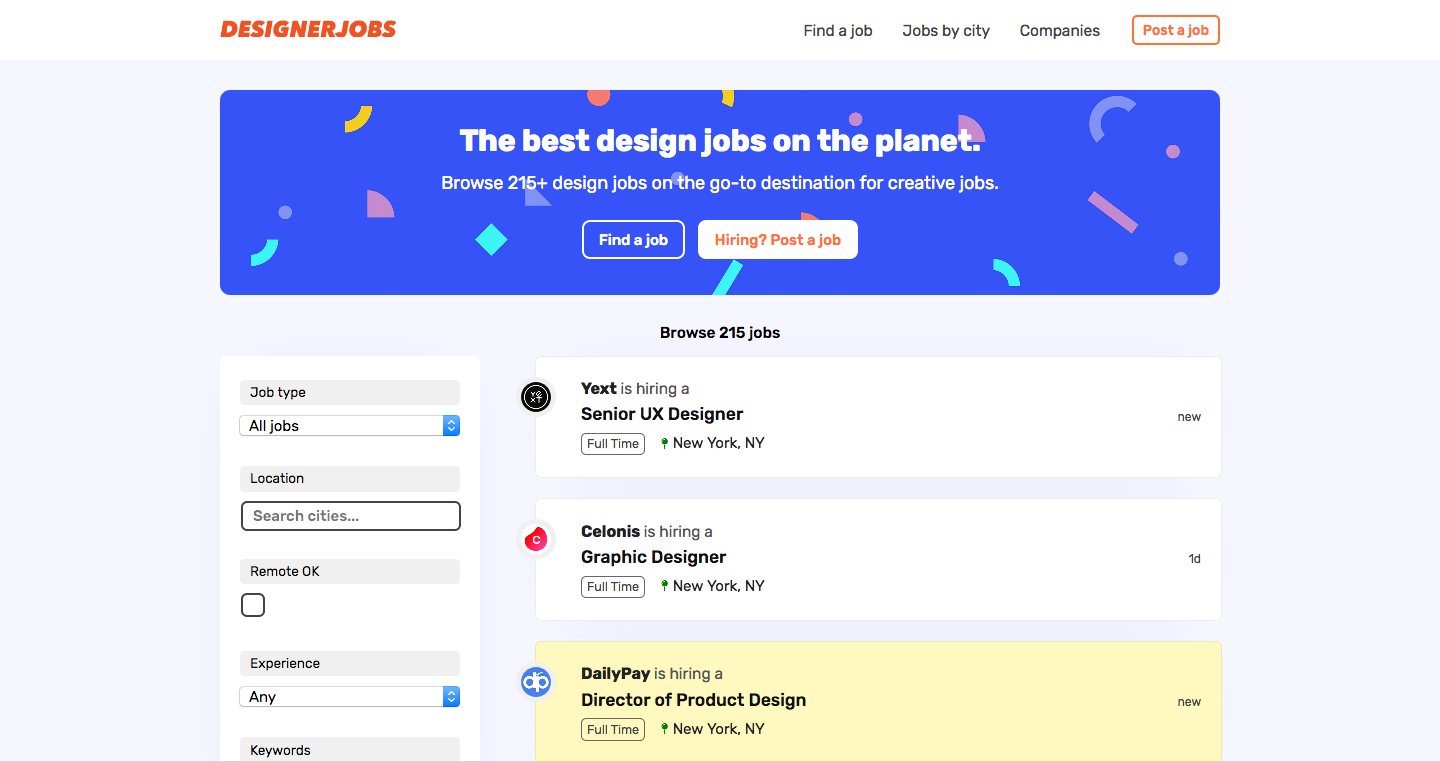Click the Yext company logo icon
This screenshot has height=761, width=1440.
click(536, 397)
